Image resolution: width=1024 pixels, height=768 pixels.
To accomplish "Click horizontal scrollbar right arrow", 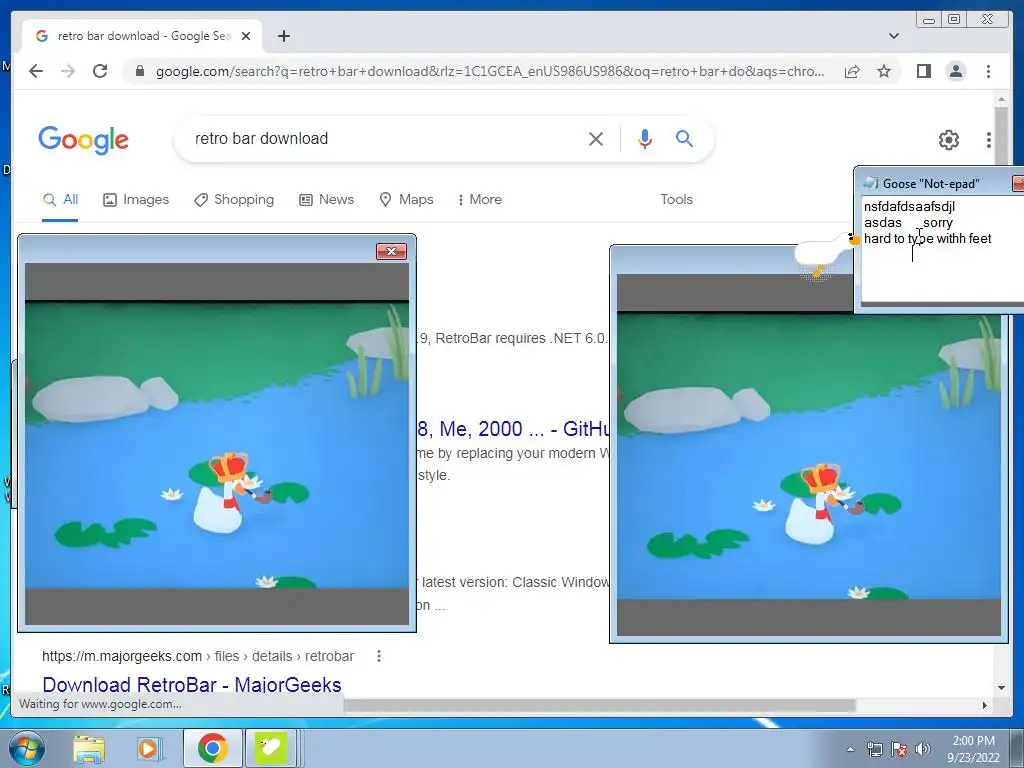I will (x=985, y=705).
